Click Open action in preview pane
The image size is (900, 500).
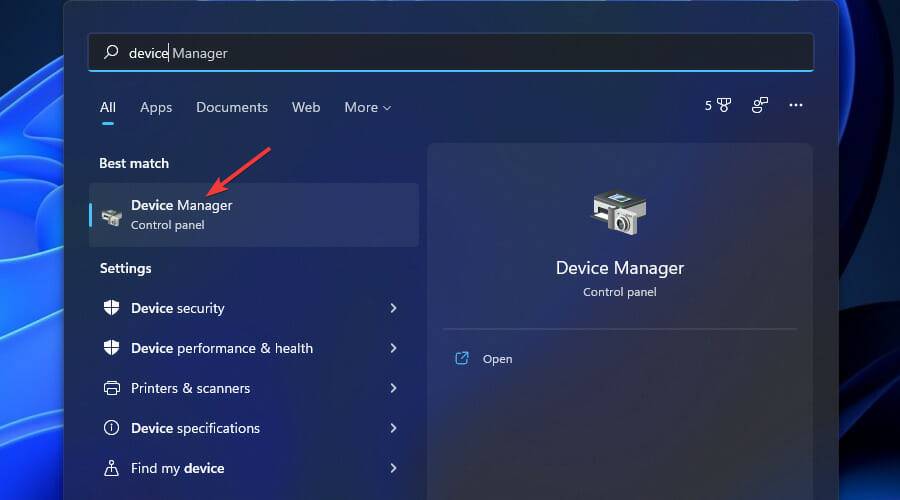497,359
